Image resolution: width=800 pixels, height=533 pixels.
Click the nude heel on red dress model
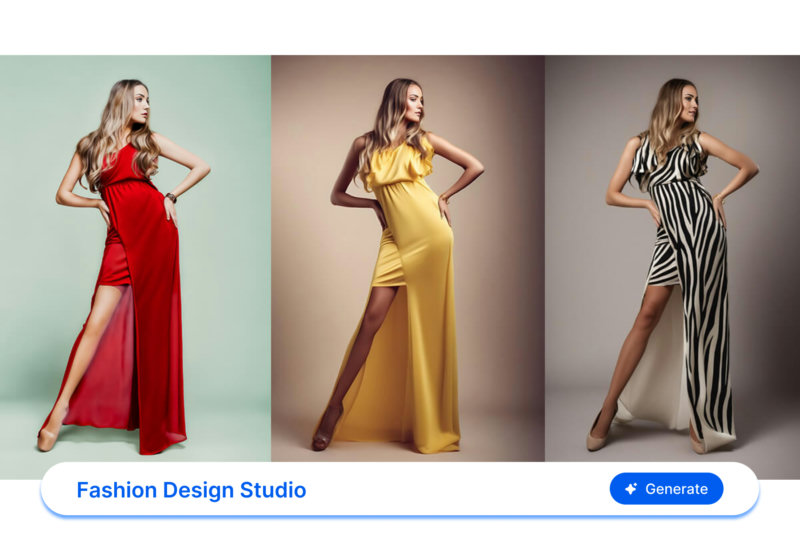click(47, 437)
